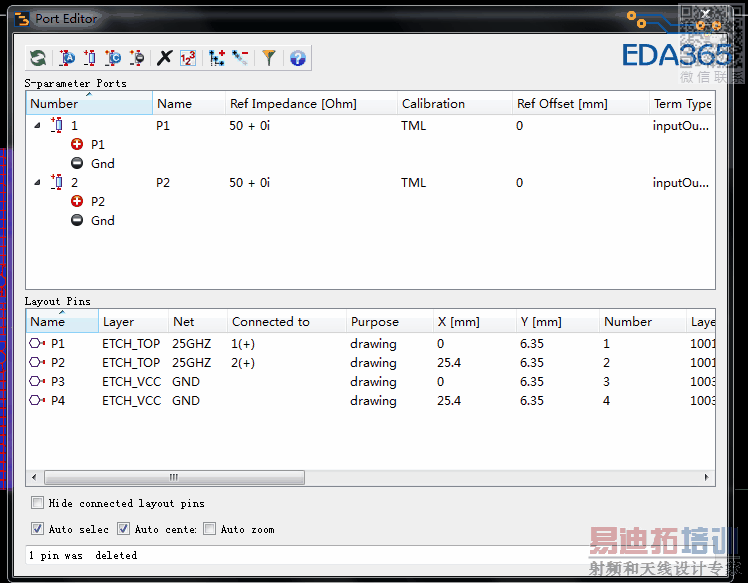Click Ref Impedance [Ohm] column header
The width and height of the screenshot is (748, 583).
311,104
